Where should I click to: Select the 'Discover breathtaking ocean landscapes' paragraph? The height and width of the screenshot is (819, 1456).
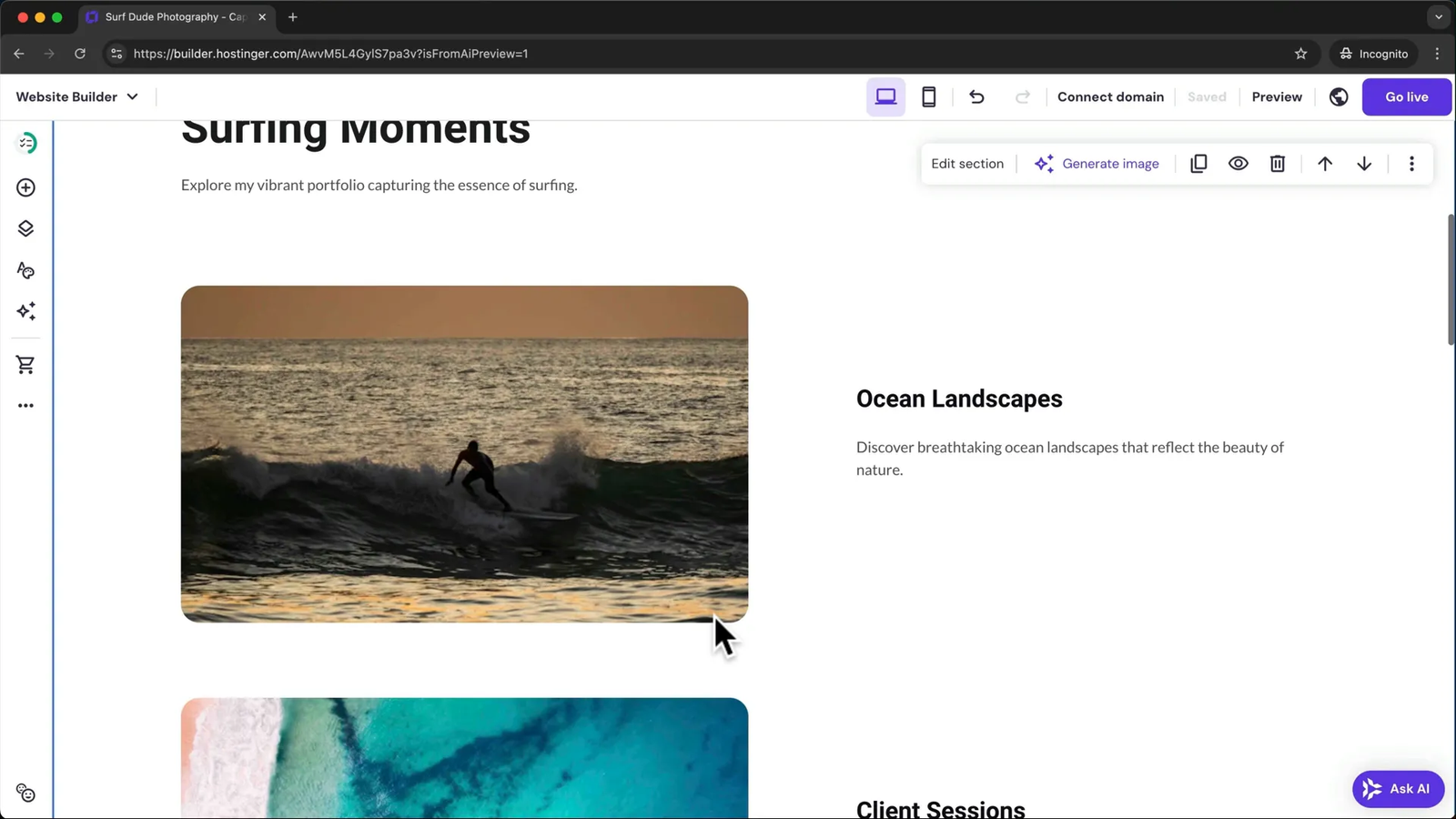click(x=1070, y=459)
